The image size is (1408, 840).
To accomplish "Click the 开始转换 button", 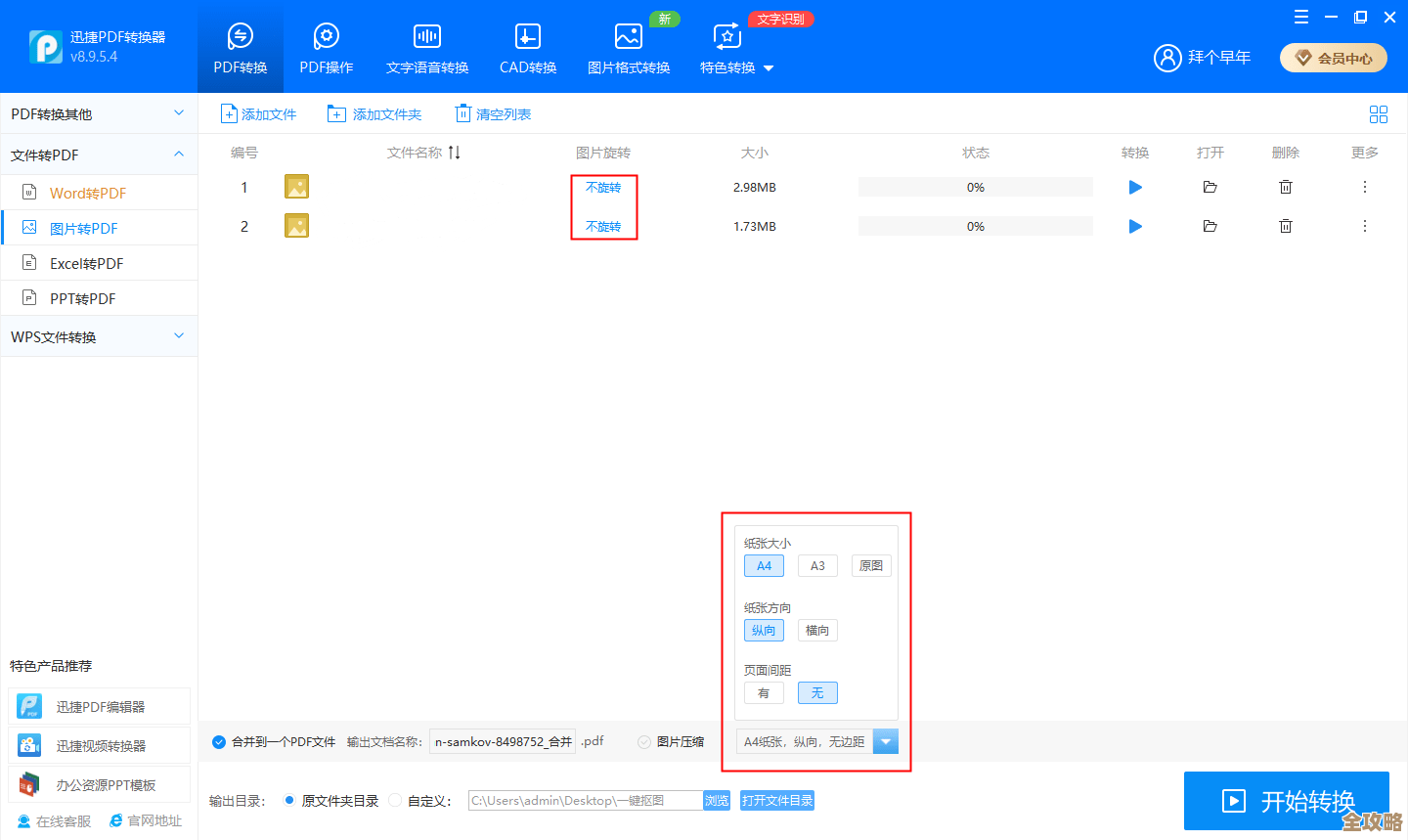I will (1287, 800).
